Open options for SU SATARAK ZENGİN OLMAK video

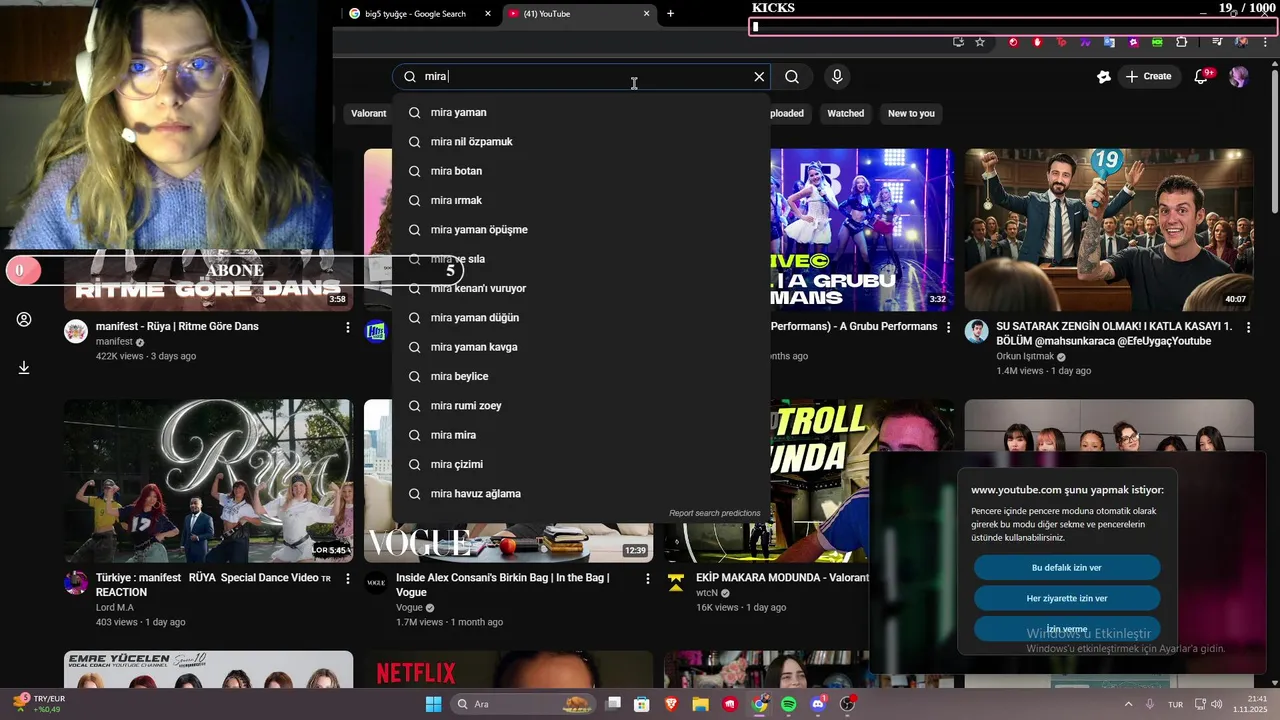point(1248,328)
